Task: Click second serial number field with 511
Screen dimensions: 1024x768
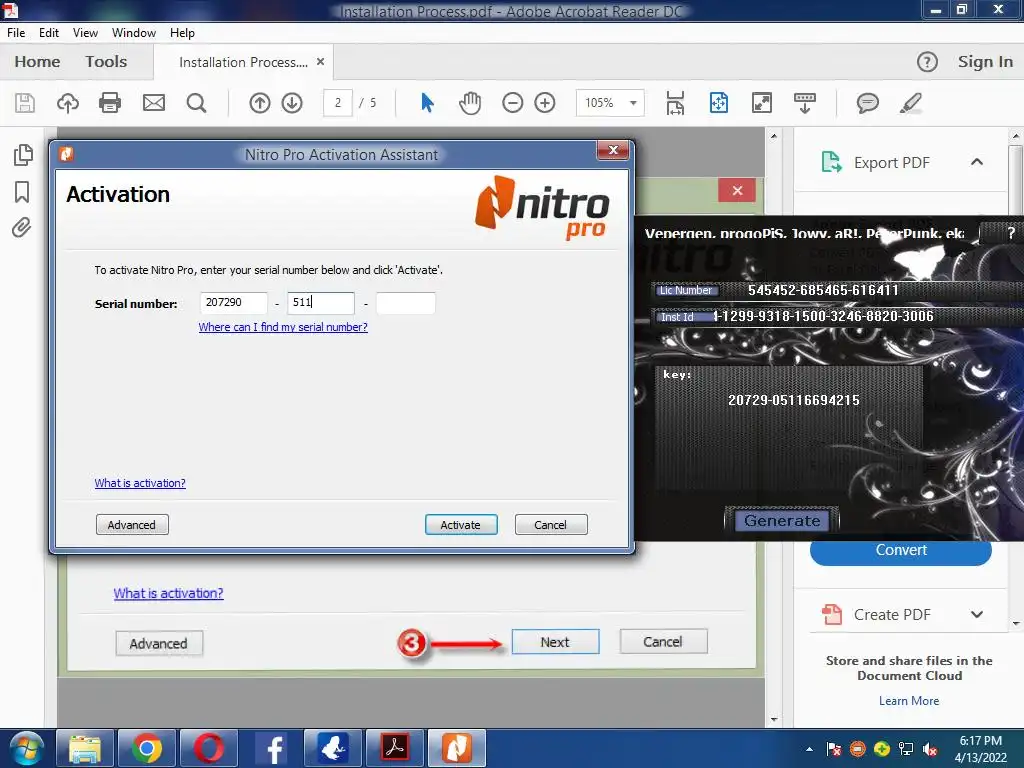Action: [321, 303]
